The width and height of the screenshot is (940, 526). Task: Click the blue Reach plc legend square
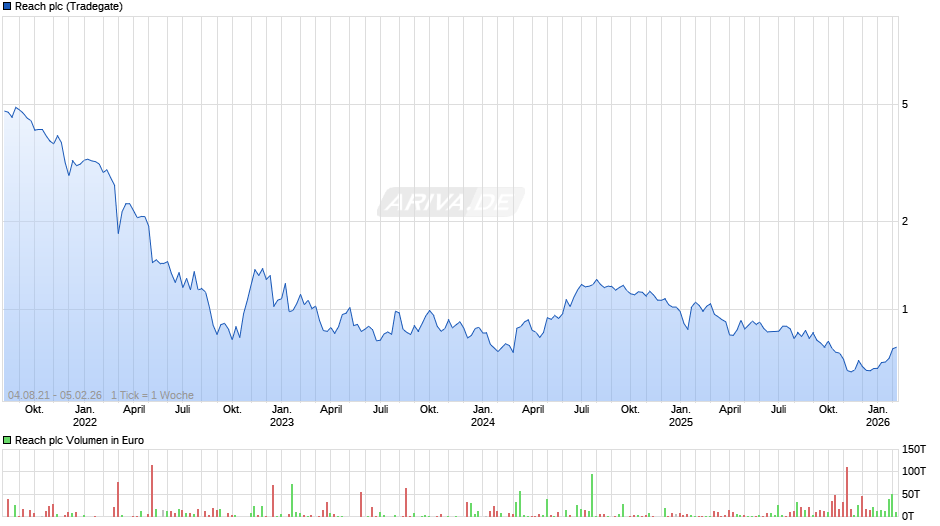coord(7,7)
